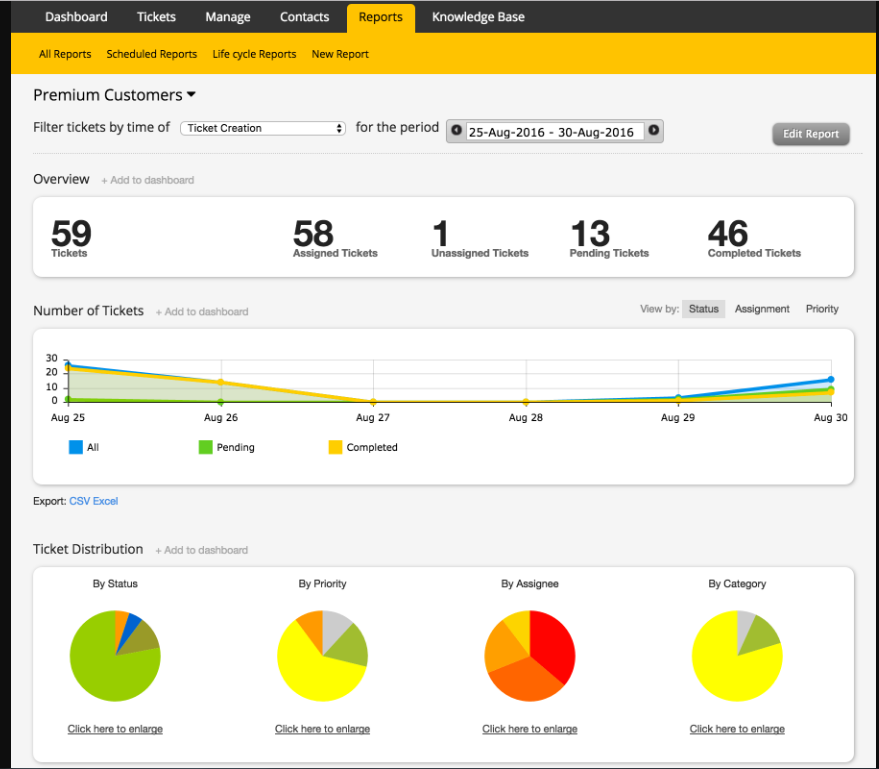Export the ticket data as CSV
This screenshot has height=769, width=879.
pyautogui.click(x=79, y=501)
